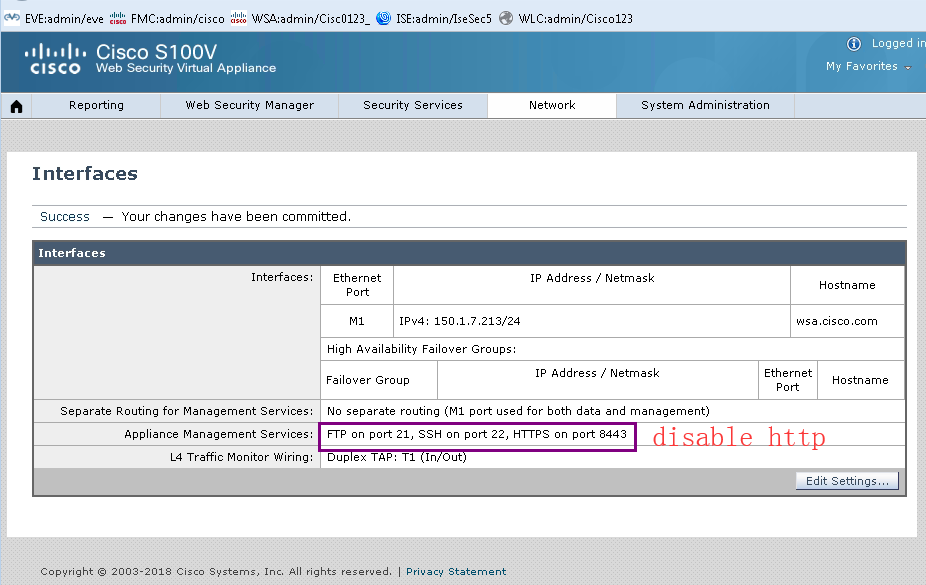
Task: Click the Edit Settings button
Action: [845, 481]
